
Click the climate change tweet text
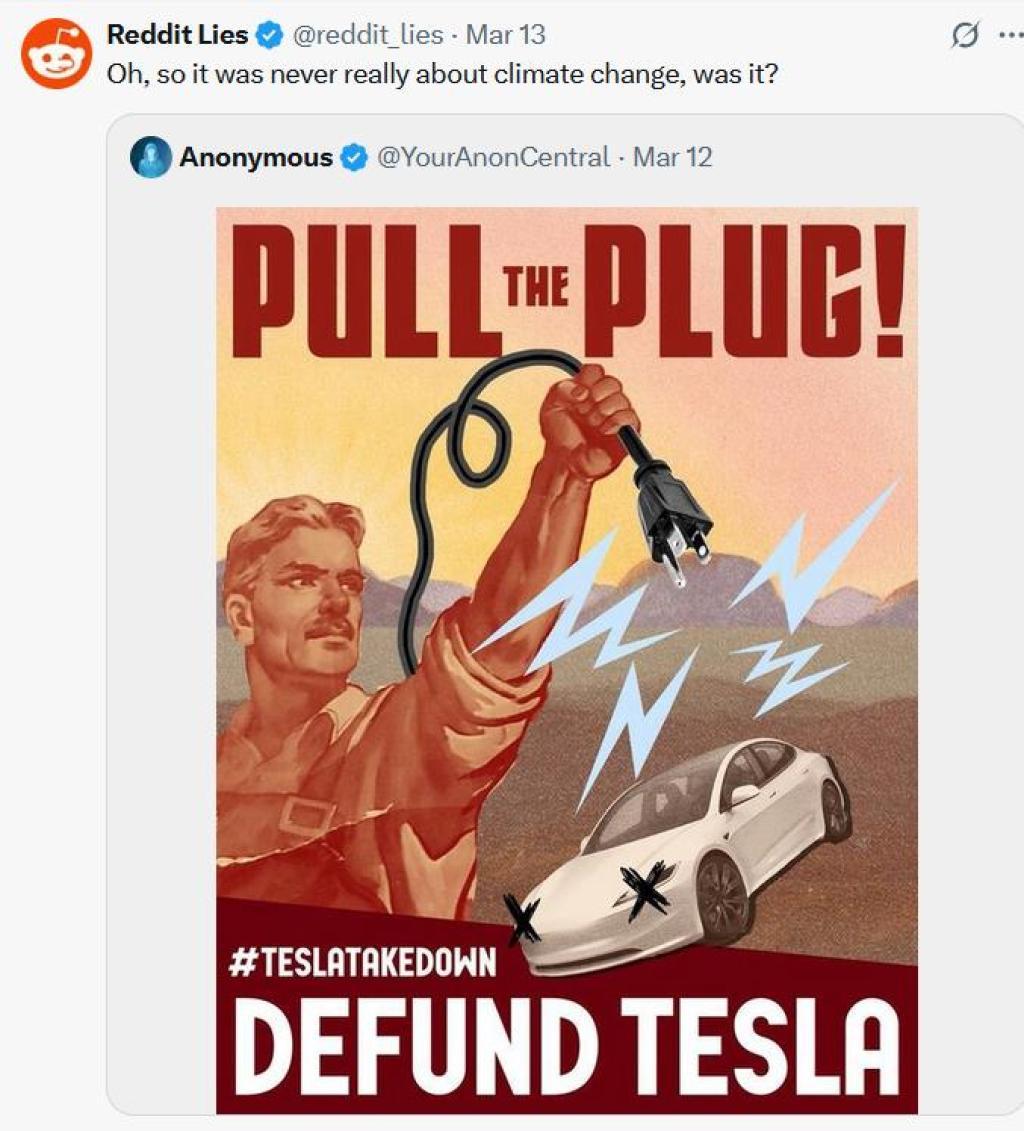tap(442, 74)
